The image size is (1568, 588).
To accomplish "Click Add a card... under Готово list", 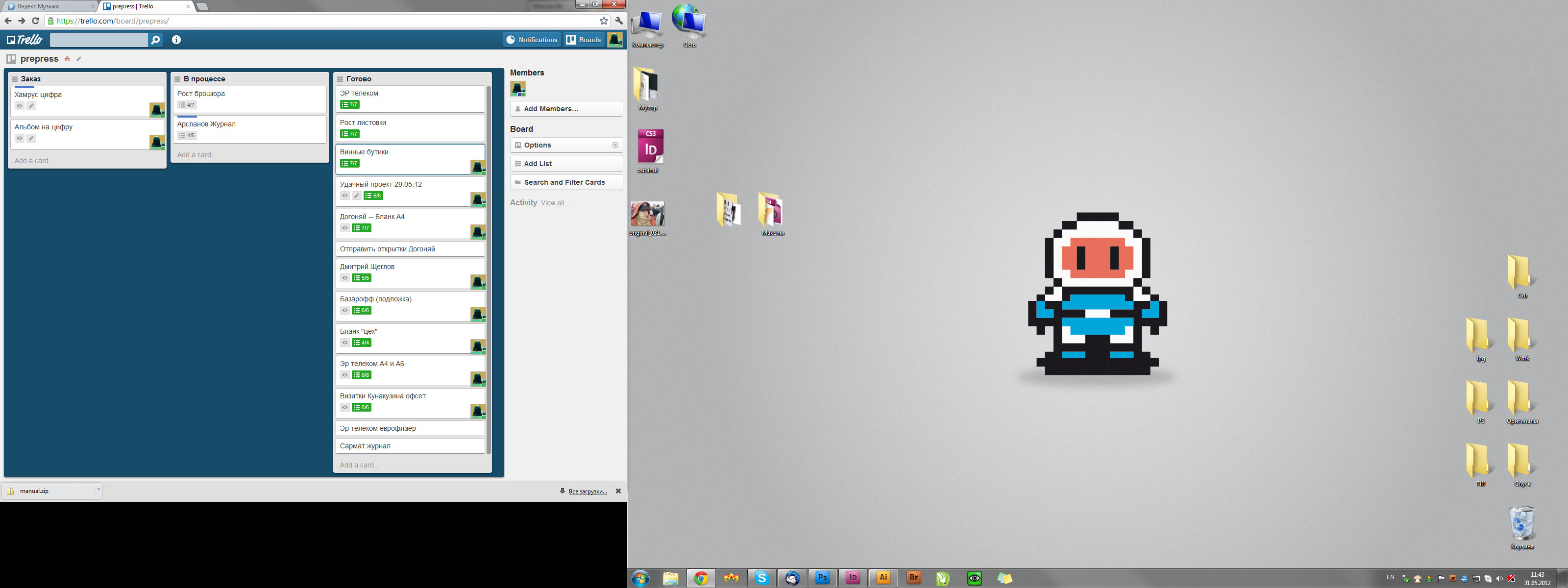I will click(359, 465).
